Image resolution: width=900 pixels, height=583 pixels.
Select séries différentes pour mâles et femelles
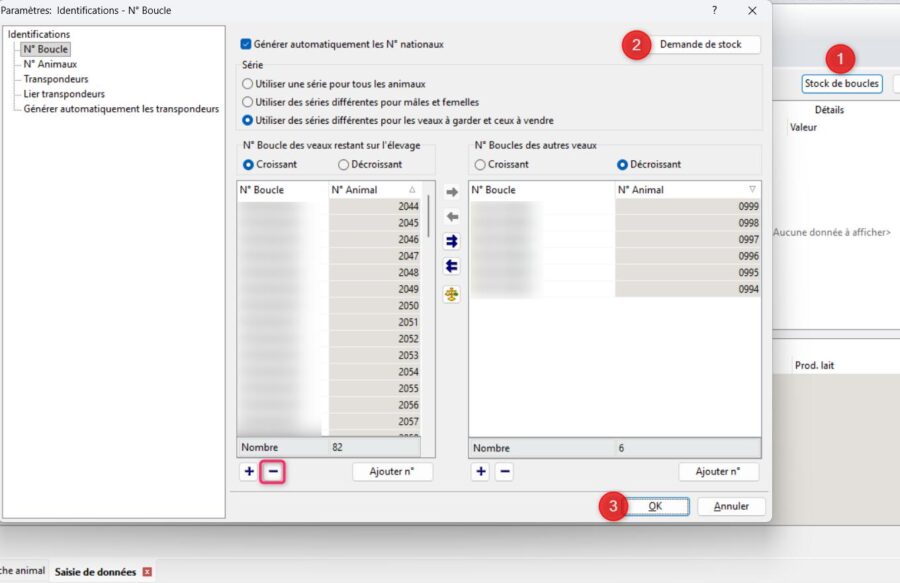click(248, 102)
